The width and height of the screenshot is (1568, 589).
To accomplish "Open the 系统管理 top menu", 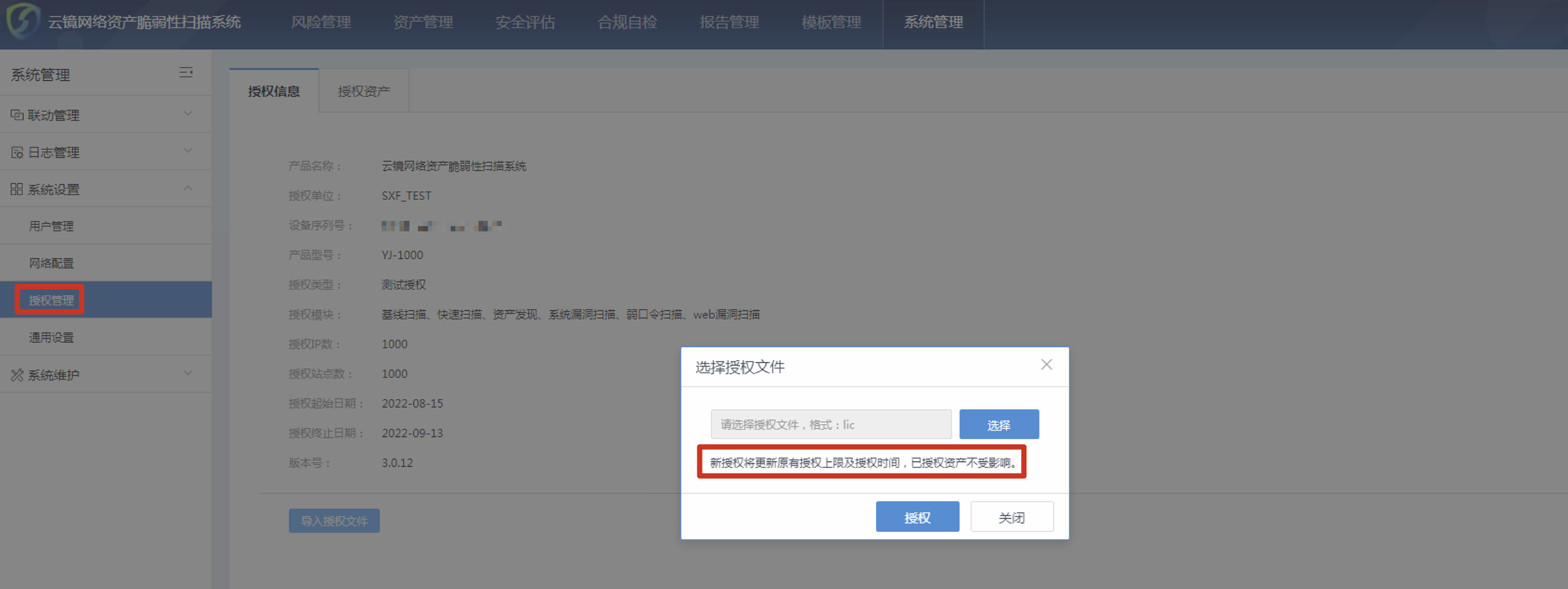I will [934, 22].
